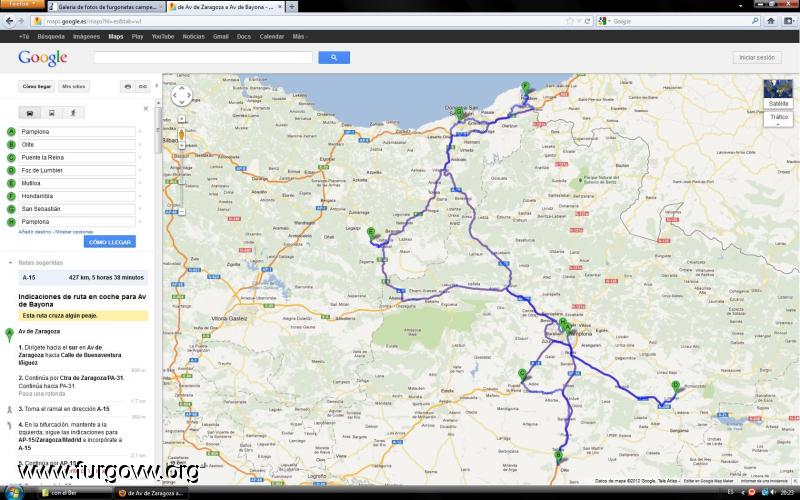The width and height of the screenshot is (800, 500).
Task: Switch to Galería de fotos browser tab
Action: [106, 7]
